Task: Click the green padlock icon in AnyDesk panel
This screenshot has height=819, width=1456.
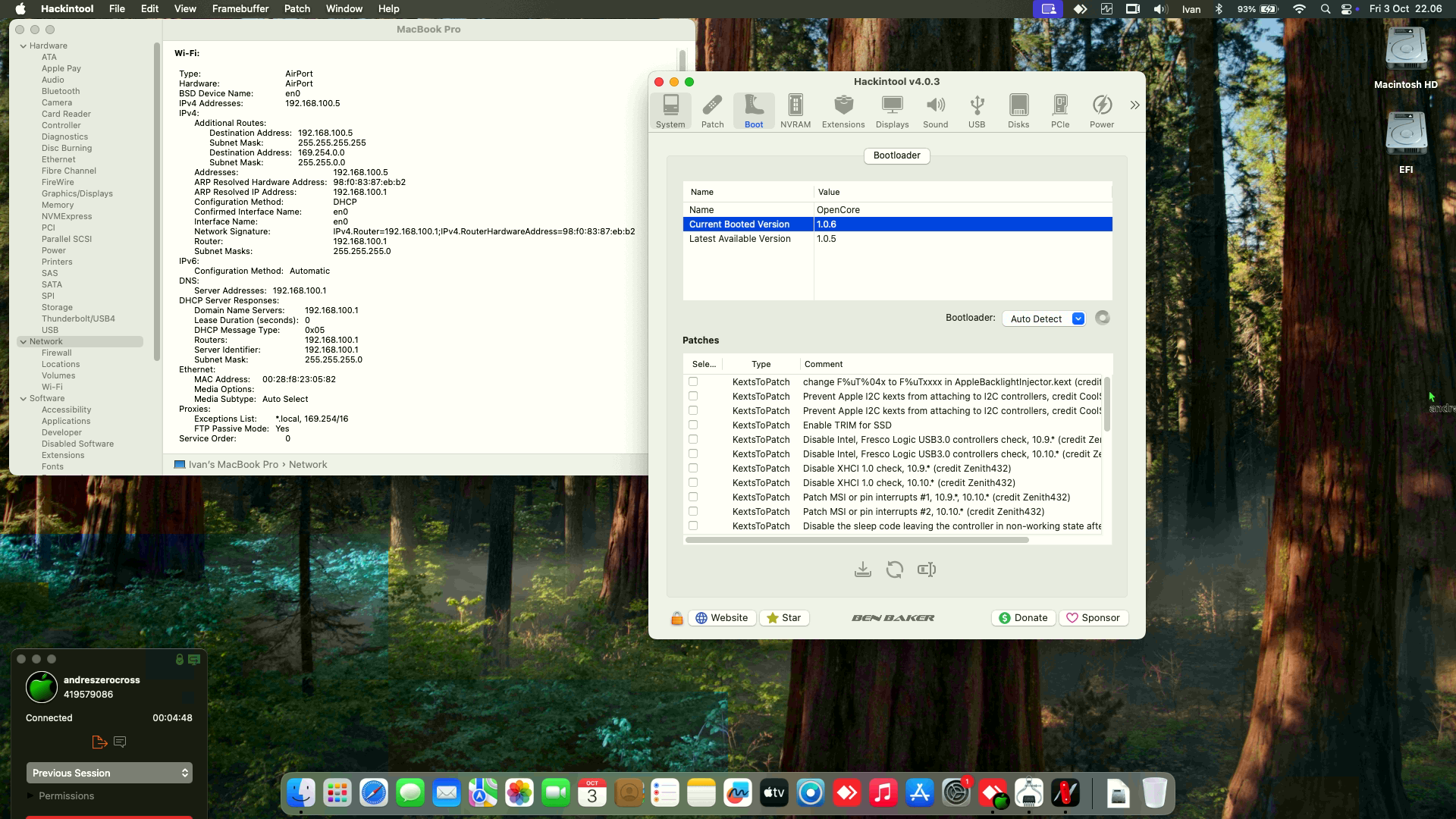Action: (x=180, y=660)
